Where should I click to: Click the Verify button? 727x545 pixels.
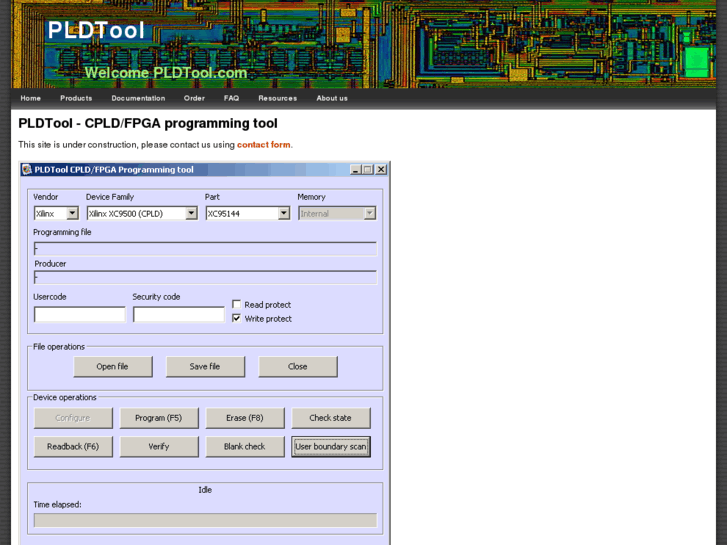point(159,447)
